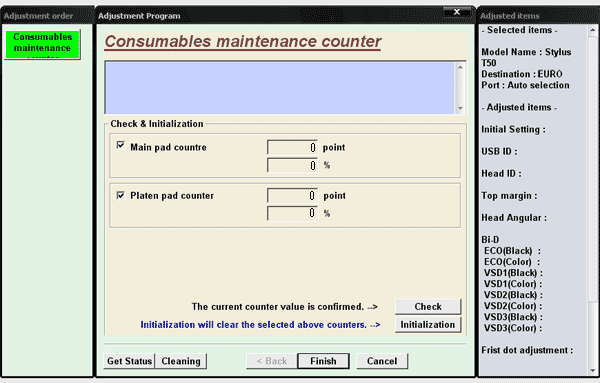Click the 'VSD3(Color) :' entry
Screen dimensions: 600x383
click(x=513, y=328)
